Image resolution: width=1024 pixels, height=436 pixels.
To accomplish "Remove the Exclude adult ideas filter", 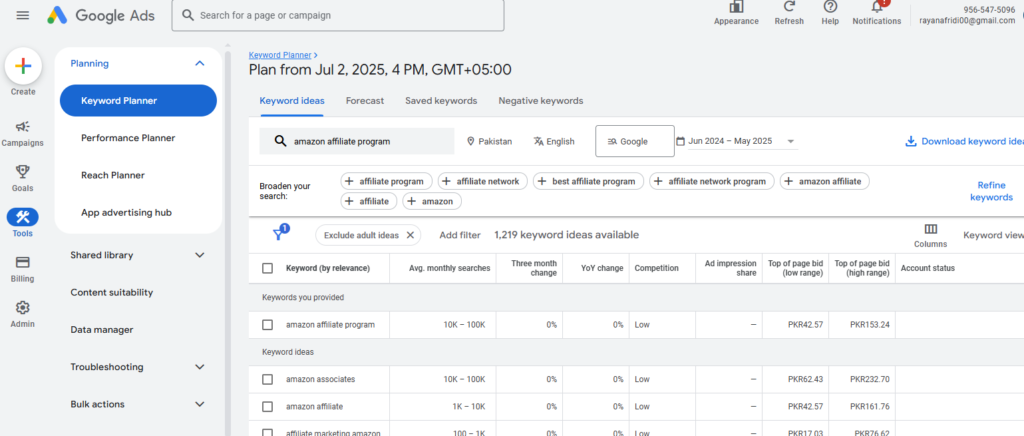I will click(409, 235).
